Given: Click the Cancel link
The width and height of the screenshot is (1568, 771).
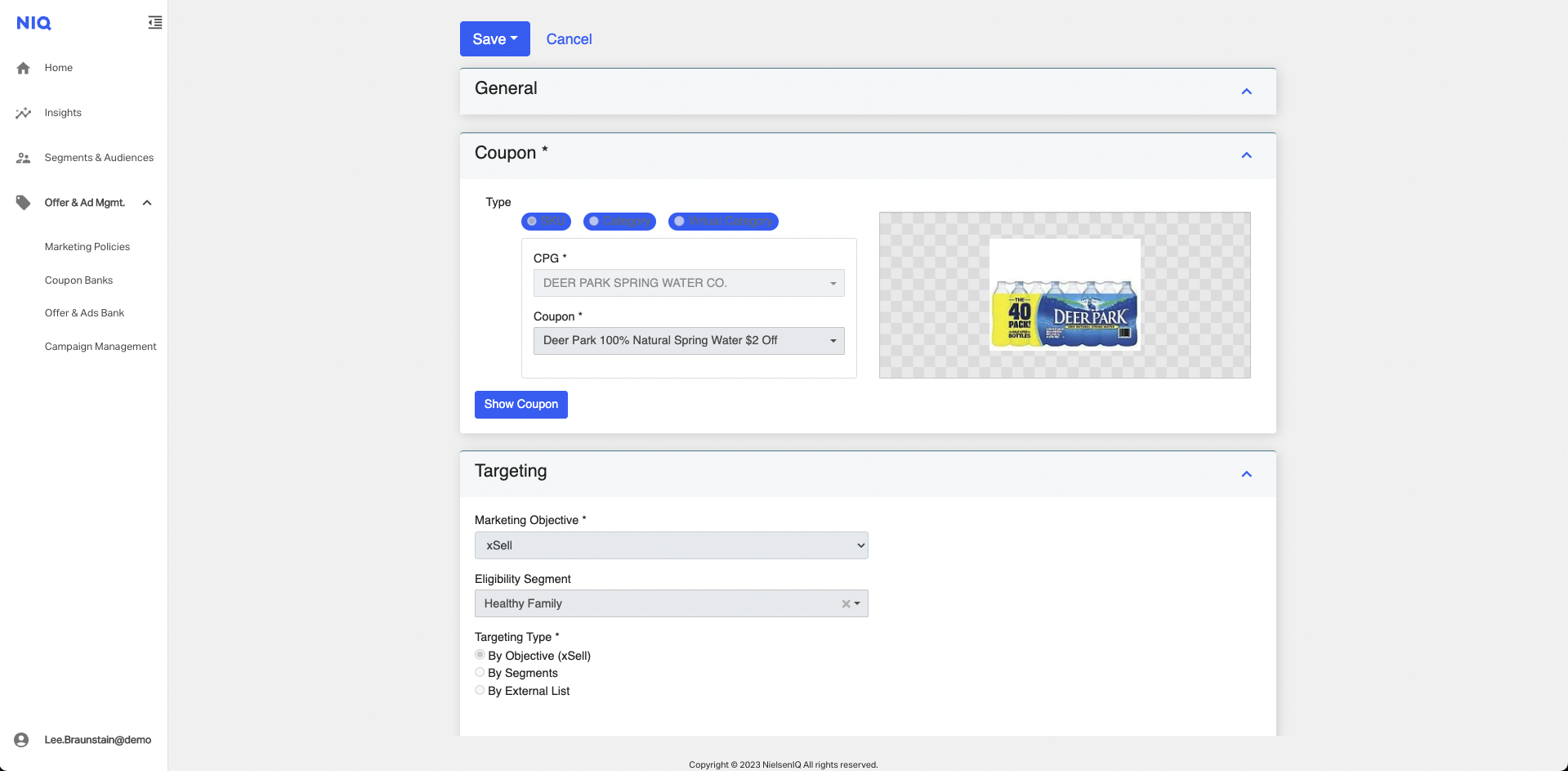Looking at the screenshot, I should tap(569, 39).
